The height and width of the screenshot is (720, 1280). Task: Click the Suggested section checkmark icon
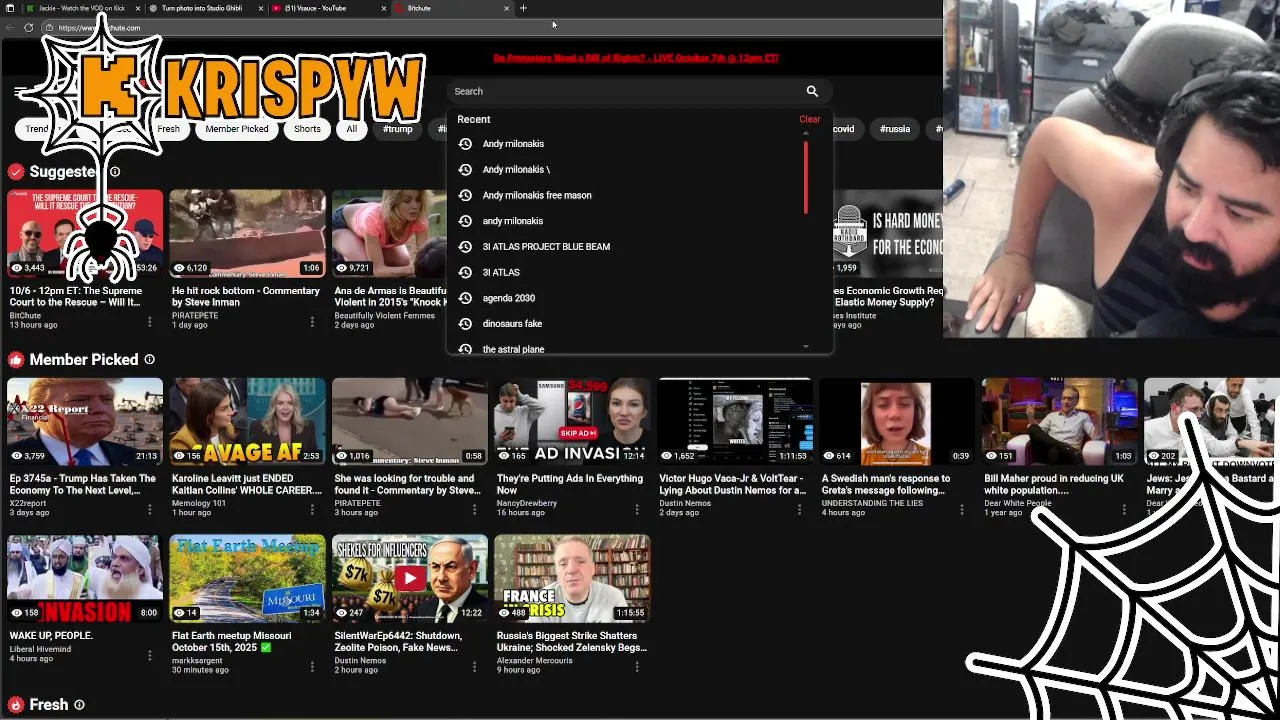[x=16, y=172]
